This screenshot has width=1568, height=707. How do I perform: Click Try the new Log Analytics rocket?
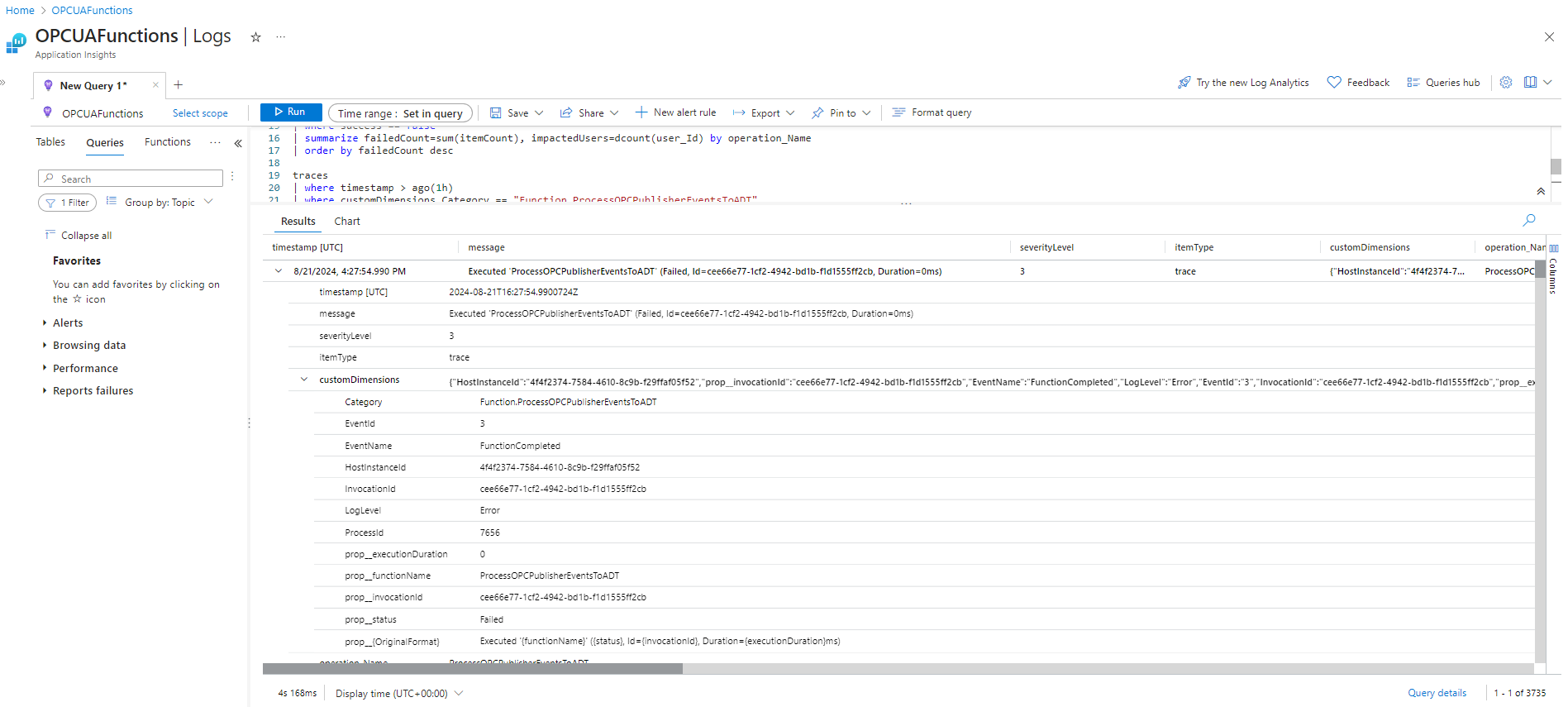(1243, 83)
